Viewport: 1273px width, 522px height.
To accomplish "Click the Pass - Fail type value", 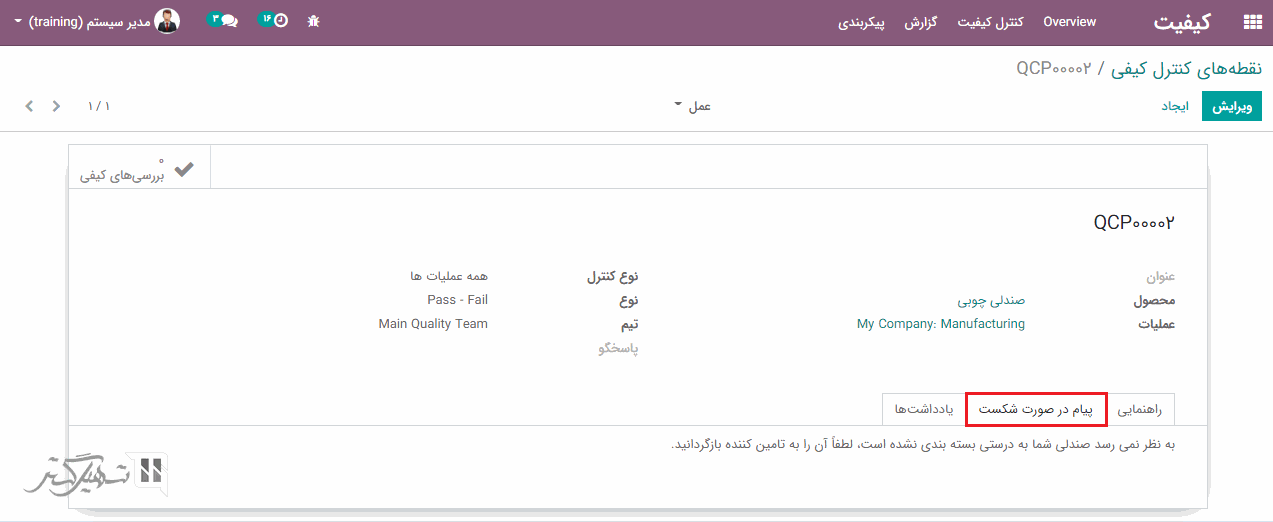I will coord(457,300).
